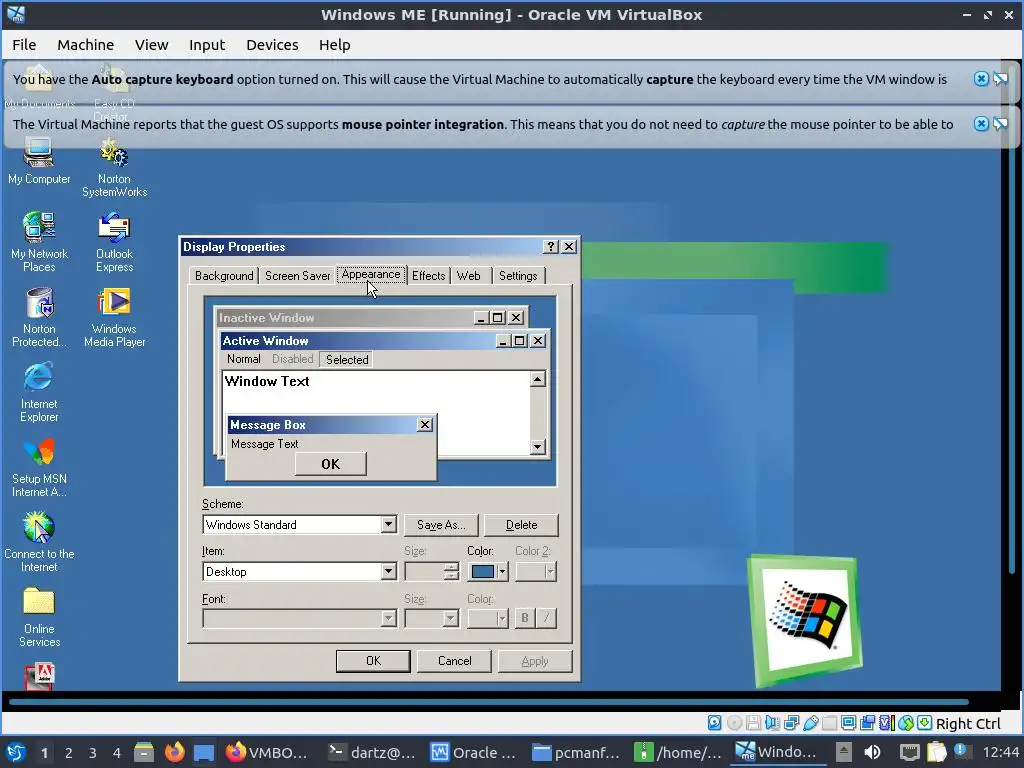
Task: Select the Connect to the Internet icon
Action: click(39, 543)
